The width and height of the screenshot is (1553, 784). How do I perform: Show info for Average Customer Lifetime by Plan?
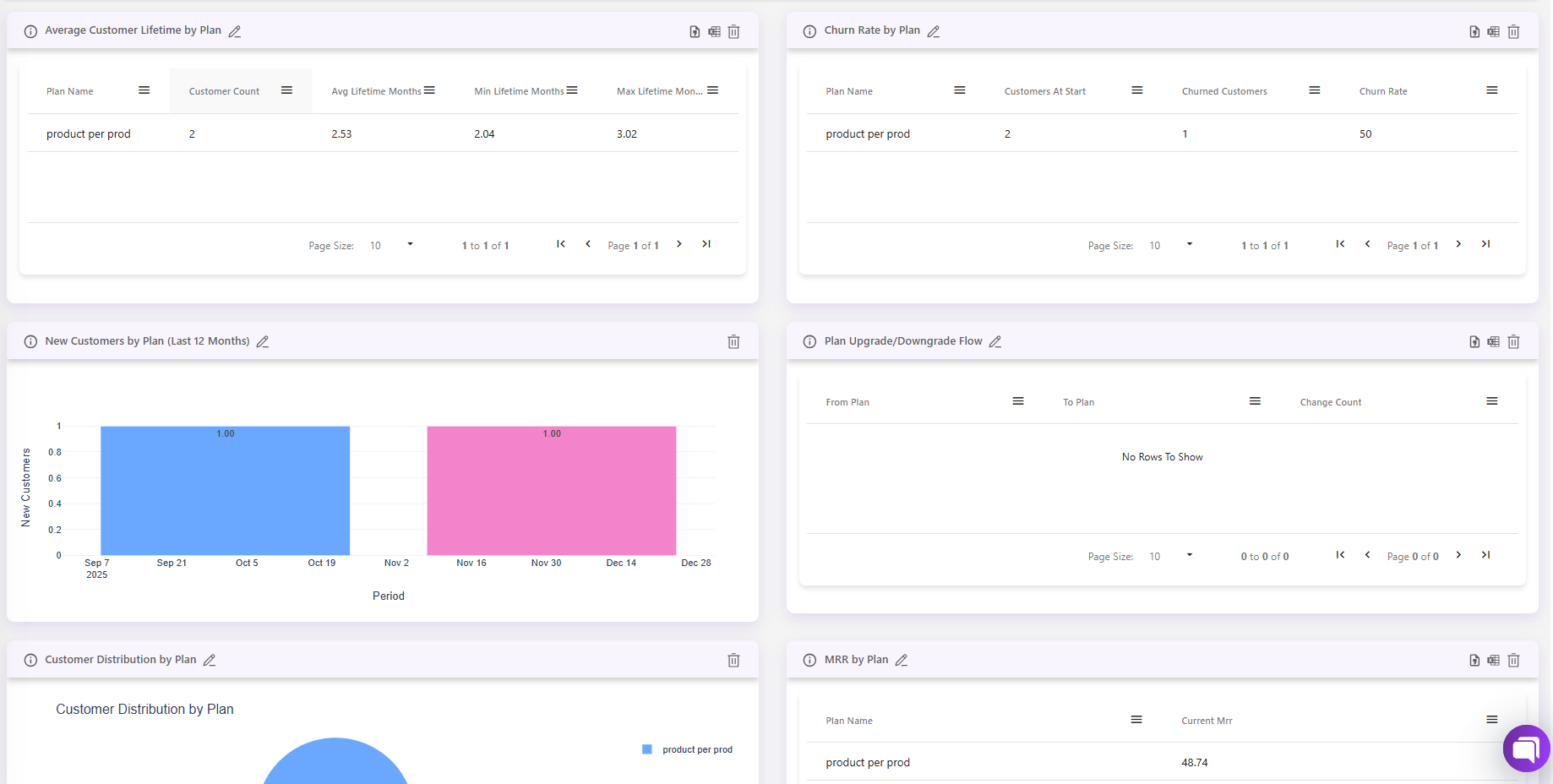pyautogui.click(x=30, y=31)
